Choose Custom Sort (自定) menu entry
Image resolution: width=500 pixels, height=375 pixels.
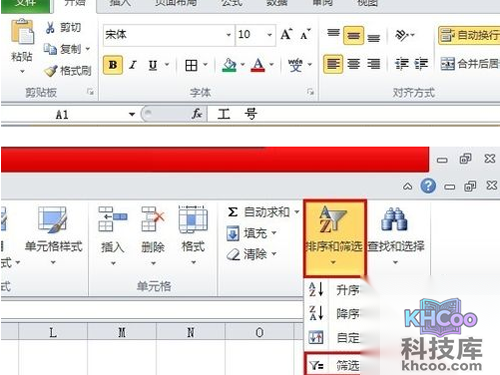pyautogui.click(x=333, y=338)
